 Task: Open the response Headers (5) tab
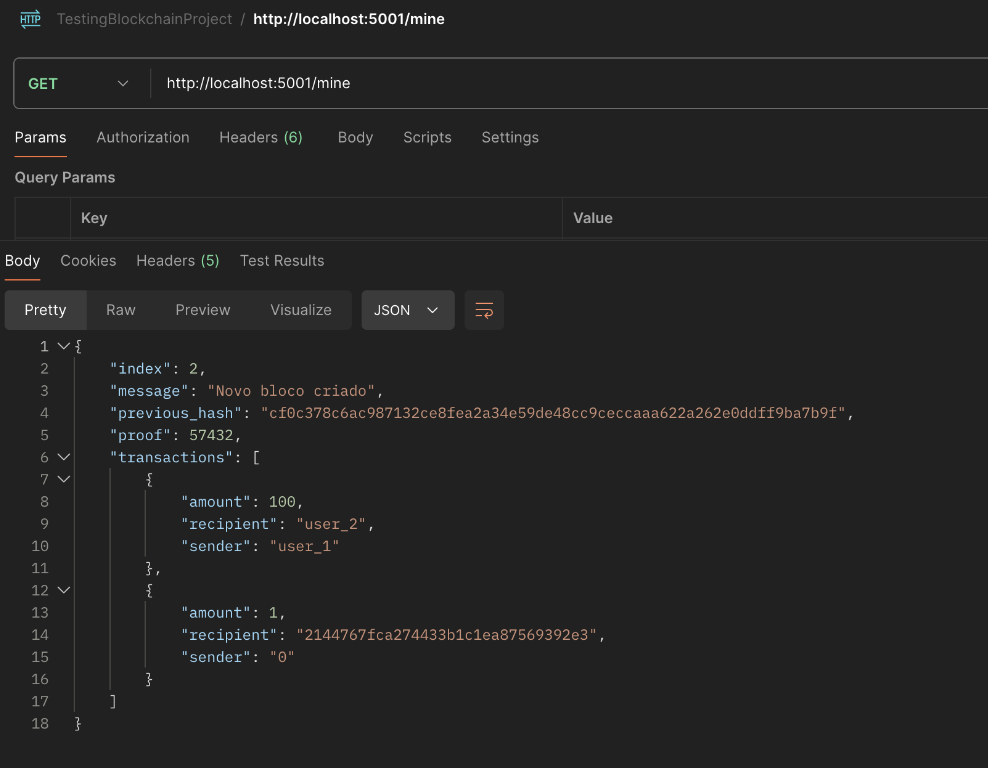coord(178,261)
